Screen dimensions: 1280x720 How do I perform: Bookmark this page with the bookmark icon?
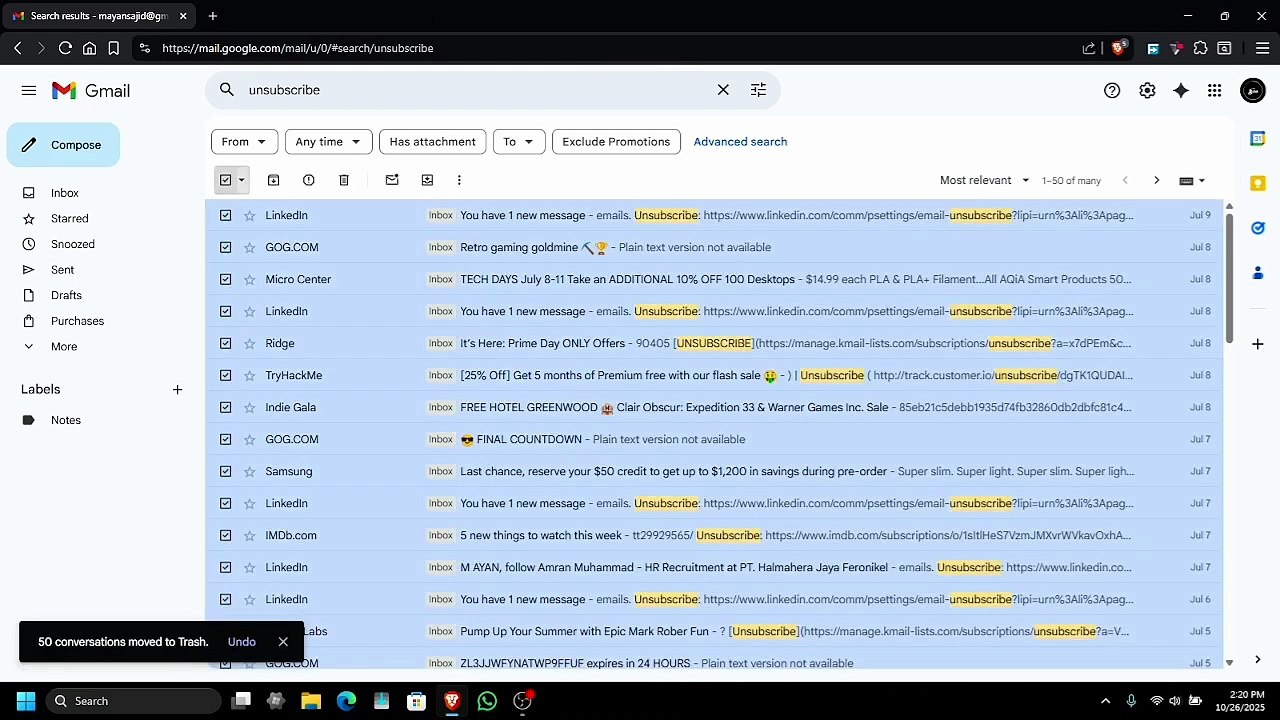click(114, 48)
